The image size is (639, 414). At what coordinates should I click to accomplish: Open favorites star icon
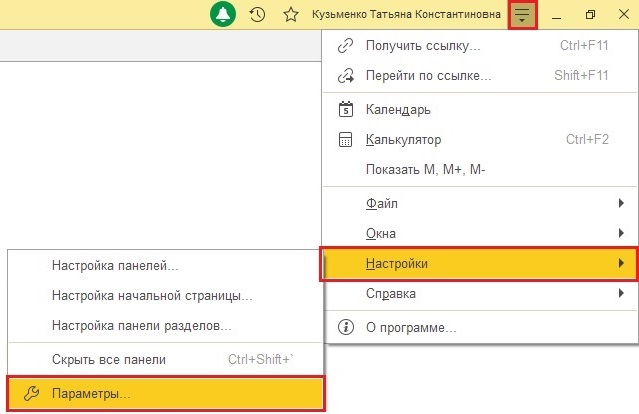click(291, 15)
